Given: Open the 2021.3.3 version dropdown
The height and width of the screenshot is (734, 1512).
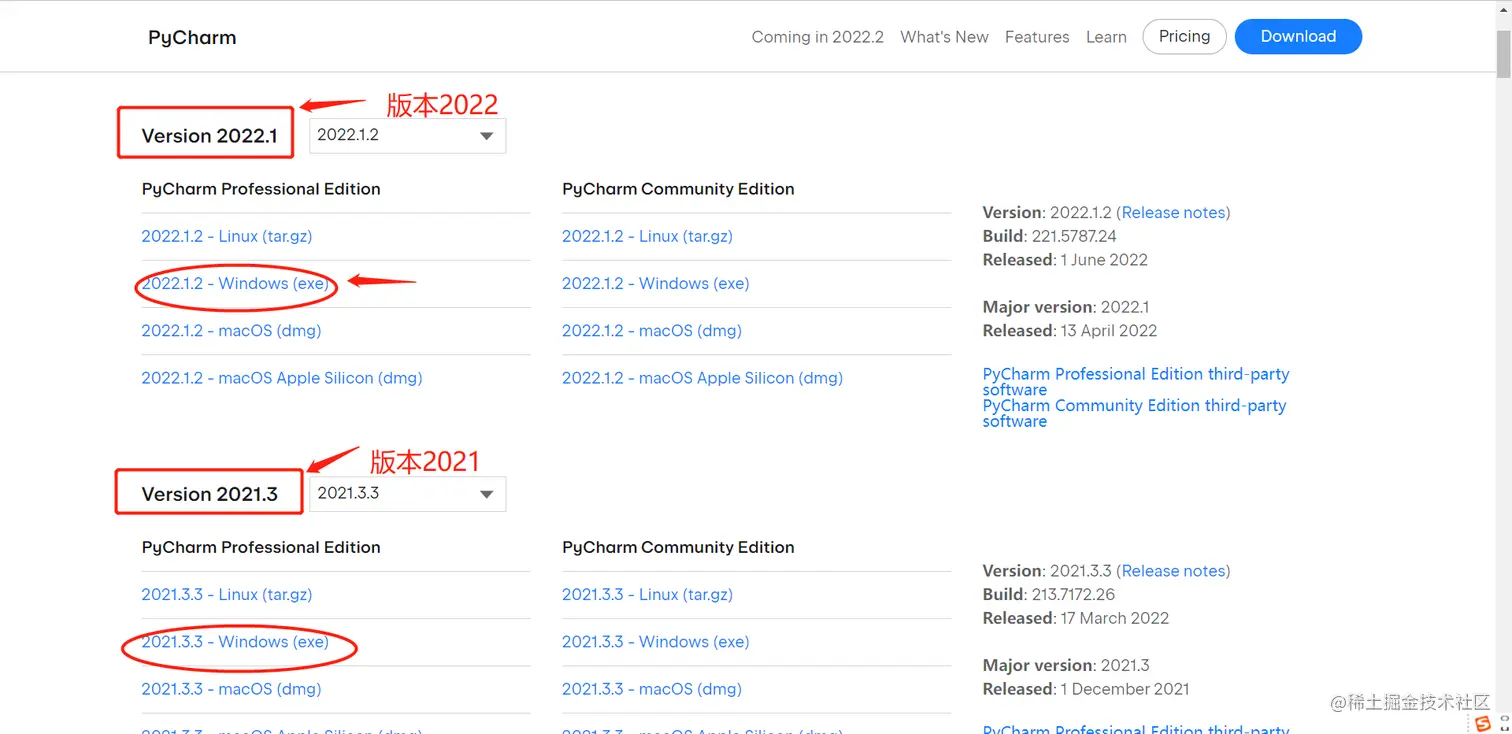Looking at the screenshot, I should [x=407, y=494].
